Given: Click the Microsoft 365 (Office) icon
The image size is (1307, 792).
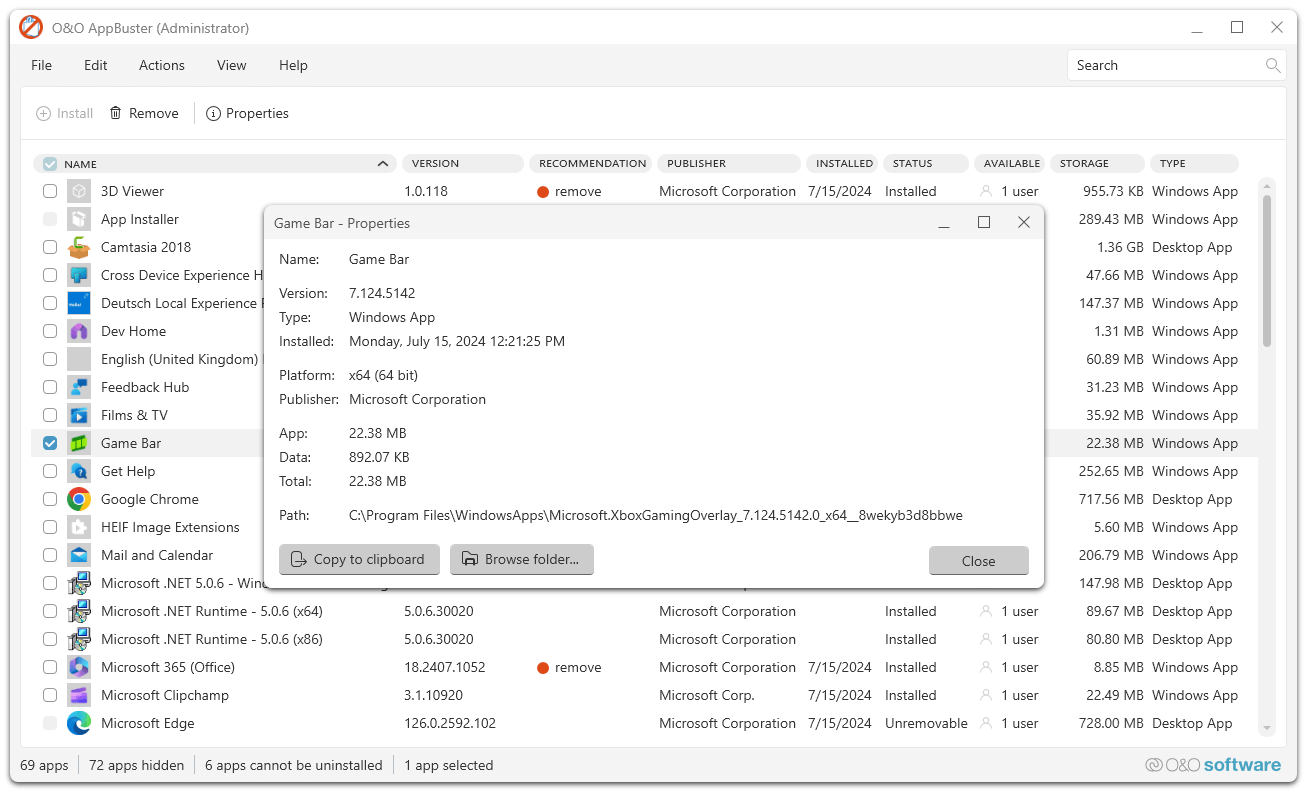Looking at the screenshot, I should [x=79, y=667].
